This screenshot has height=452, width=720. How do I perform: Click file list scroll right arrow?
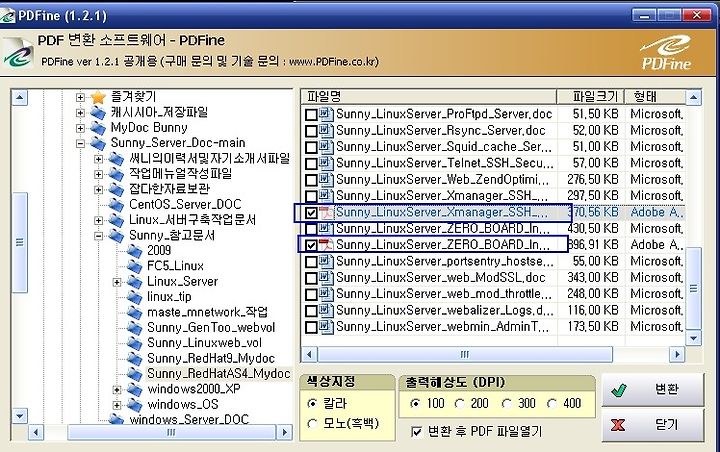676,355
